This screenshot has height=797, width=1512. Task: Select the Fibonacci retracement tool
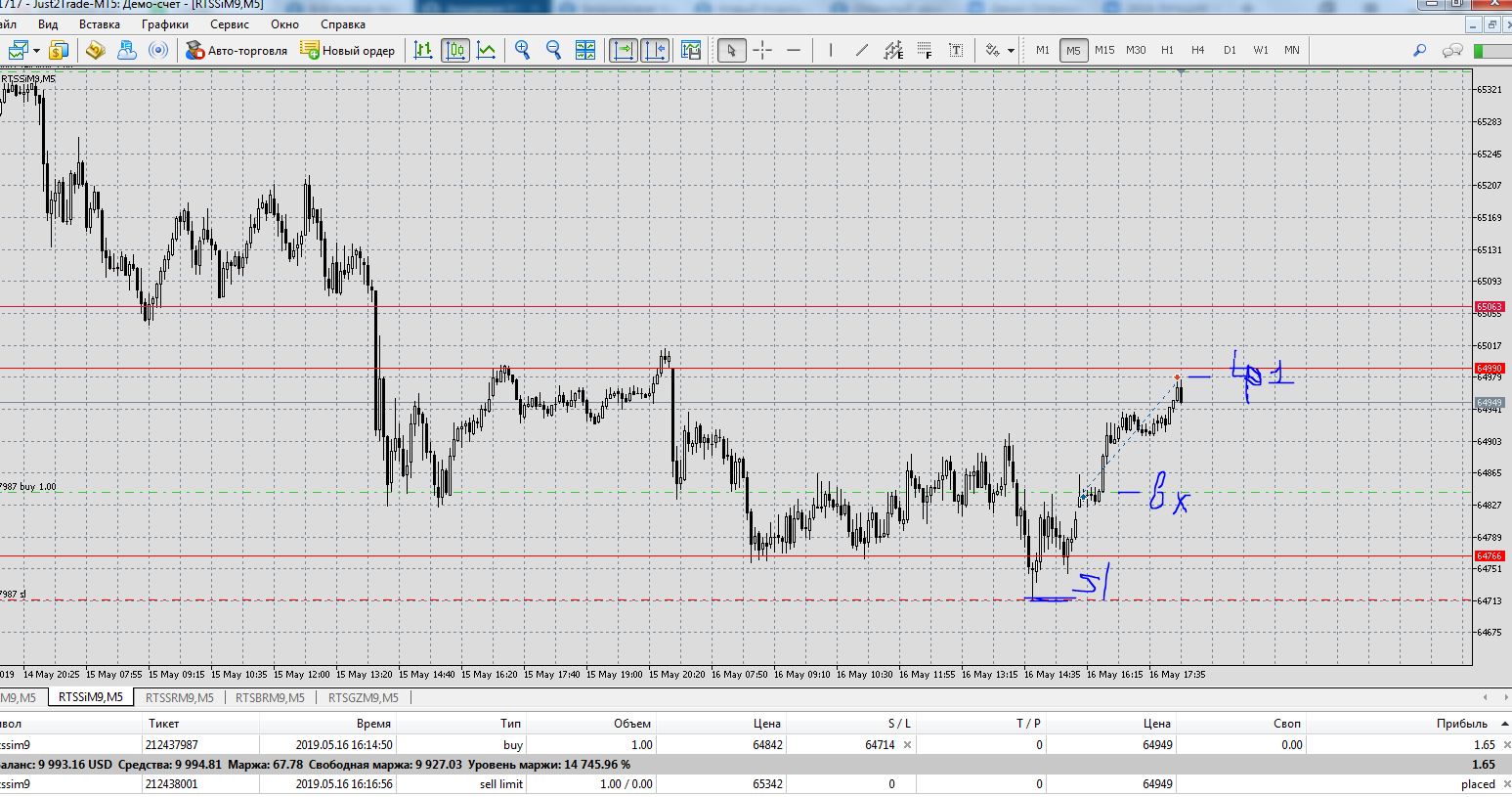pos(925,50)
